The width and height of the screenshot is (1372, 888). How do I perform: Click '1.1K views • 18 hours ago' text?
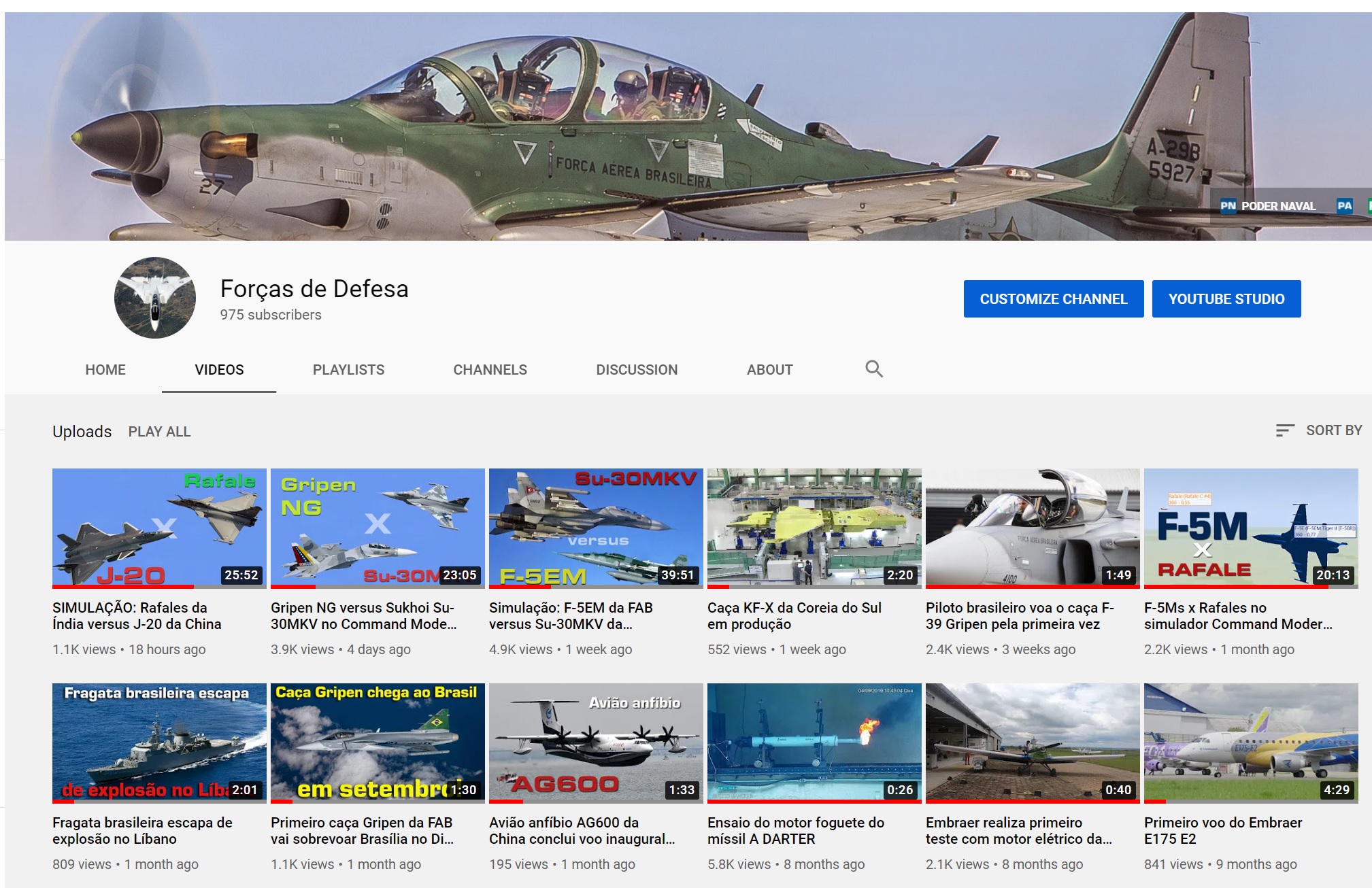pos(129,649)
